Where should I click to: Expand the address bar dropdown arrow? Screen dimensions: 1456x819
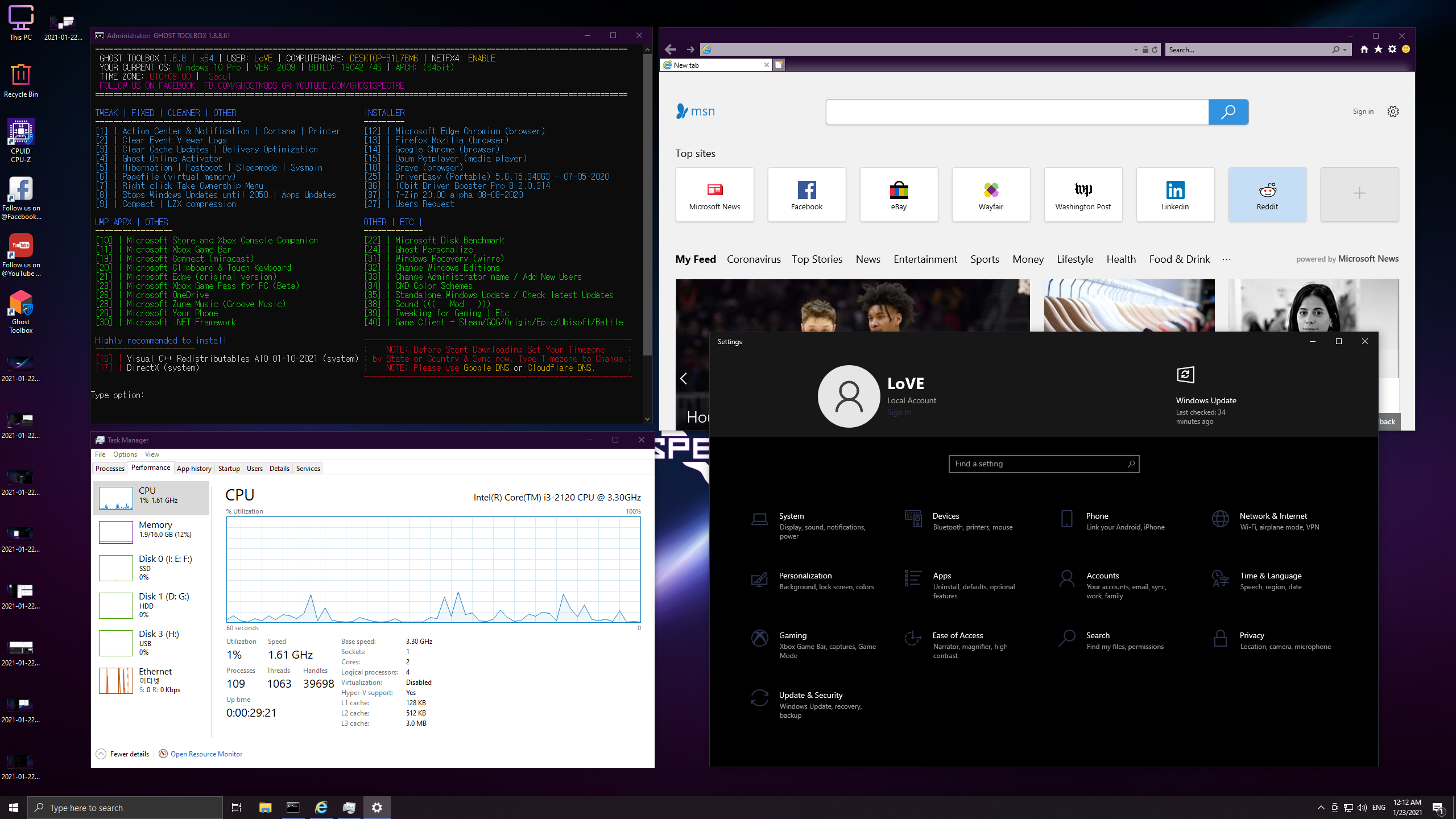pos(1136,50)
